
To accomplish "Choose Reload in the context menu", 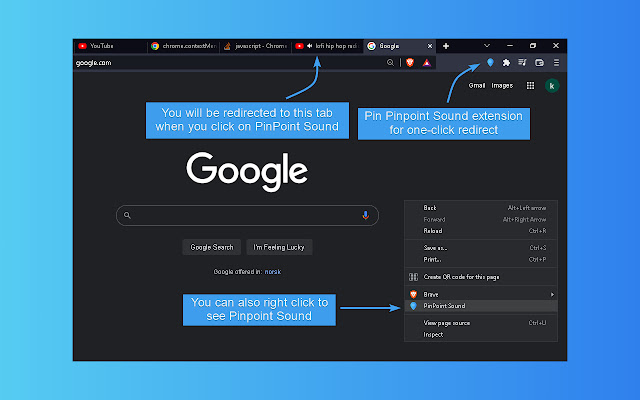I will (481, 231).
